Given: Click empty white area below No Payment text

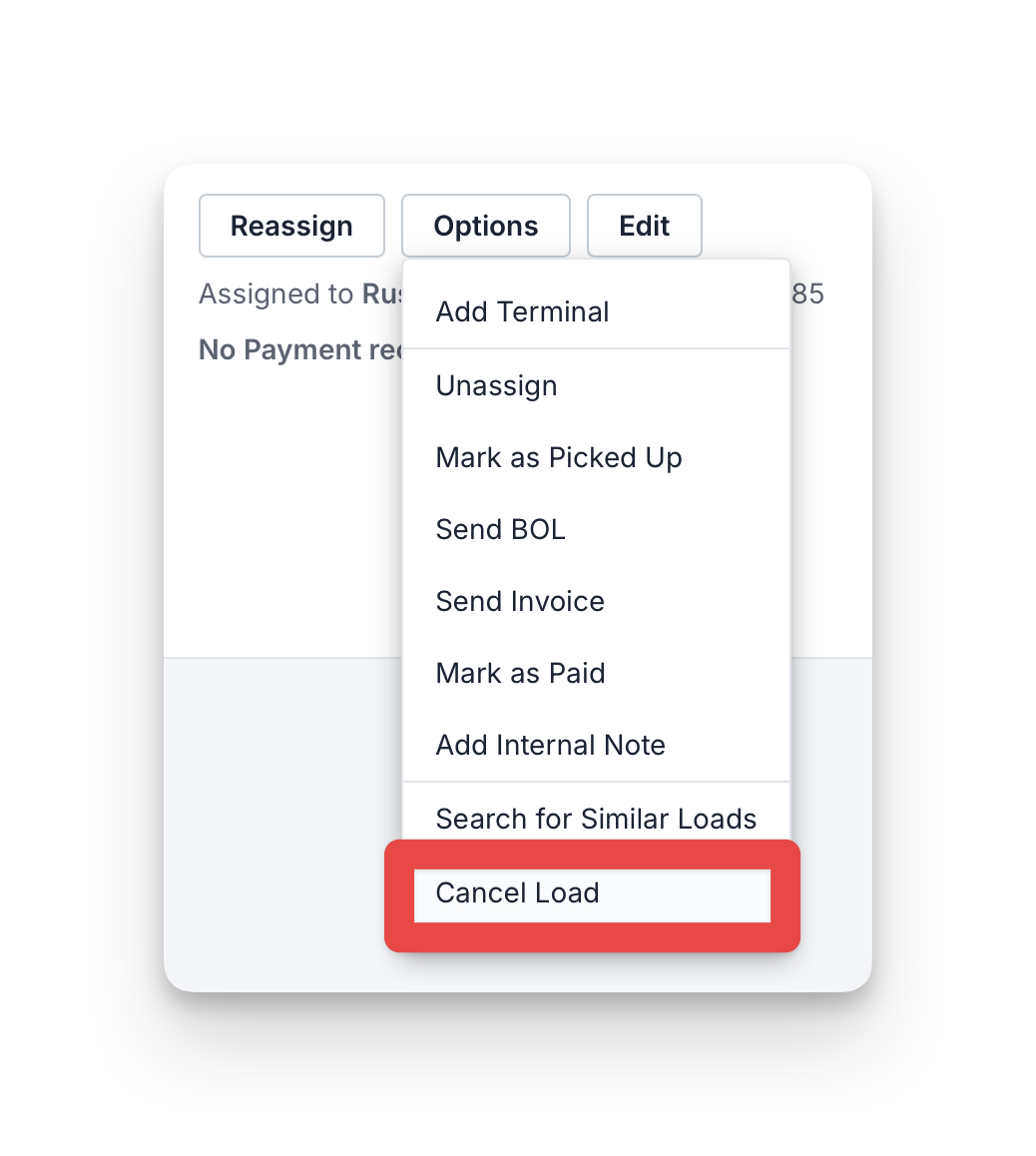Looking at the screenshot, I should pyautogui.click(x=282, y=509).
